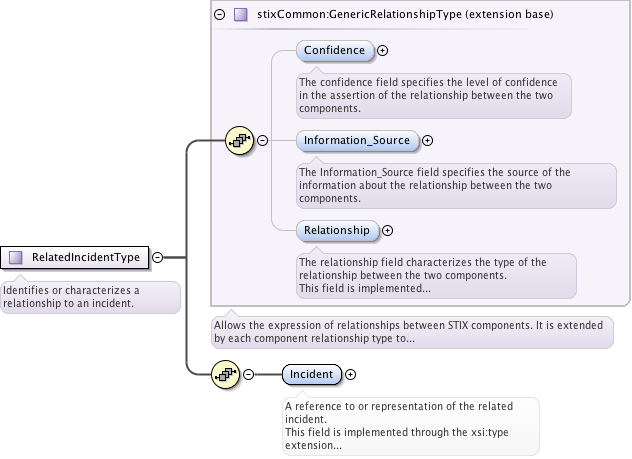Click the lower sequence compositor icon
This screenshot has height=459, width=632.
coord(226,374)
